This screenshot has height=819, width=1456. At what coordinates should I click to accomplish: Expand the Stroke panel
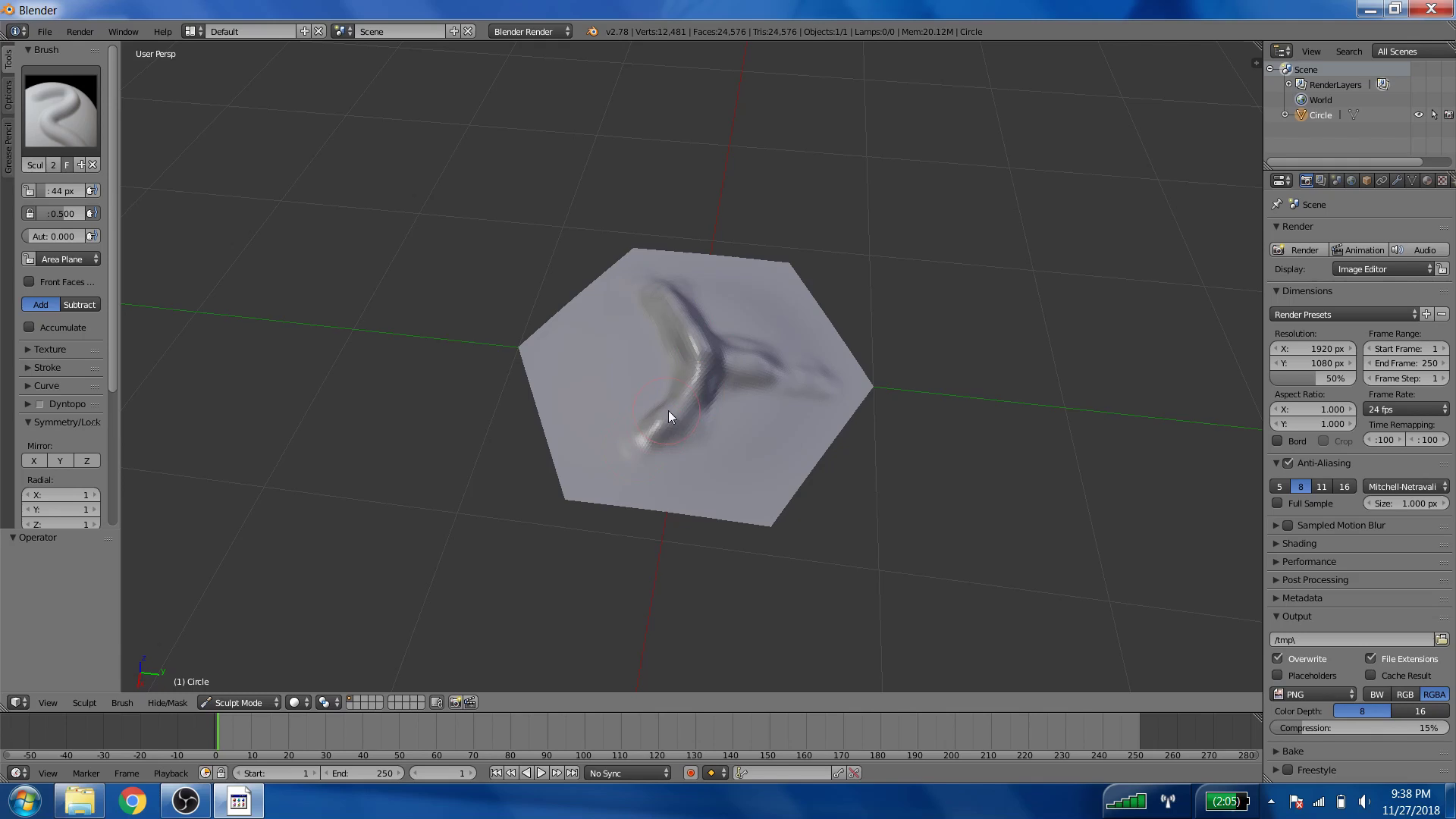coord(47,367)
